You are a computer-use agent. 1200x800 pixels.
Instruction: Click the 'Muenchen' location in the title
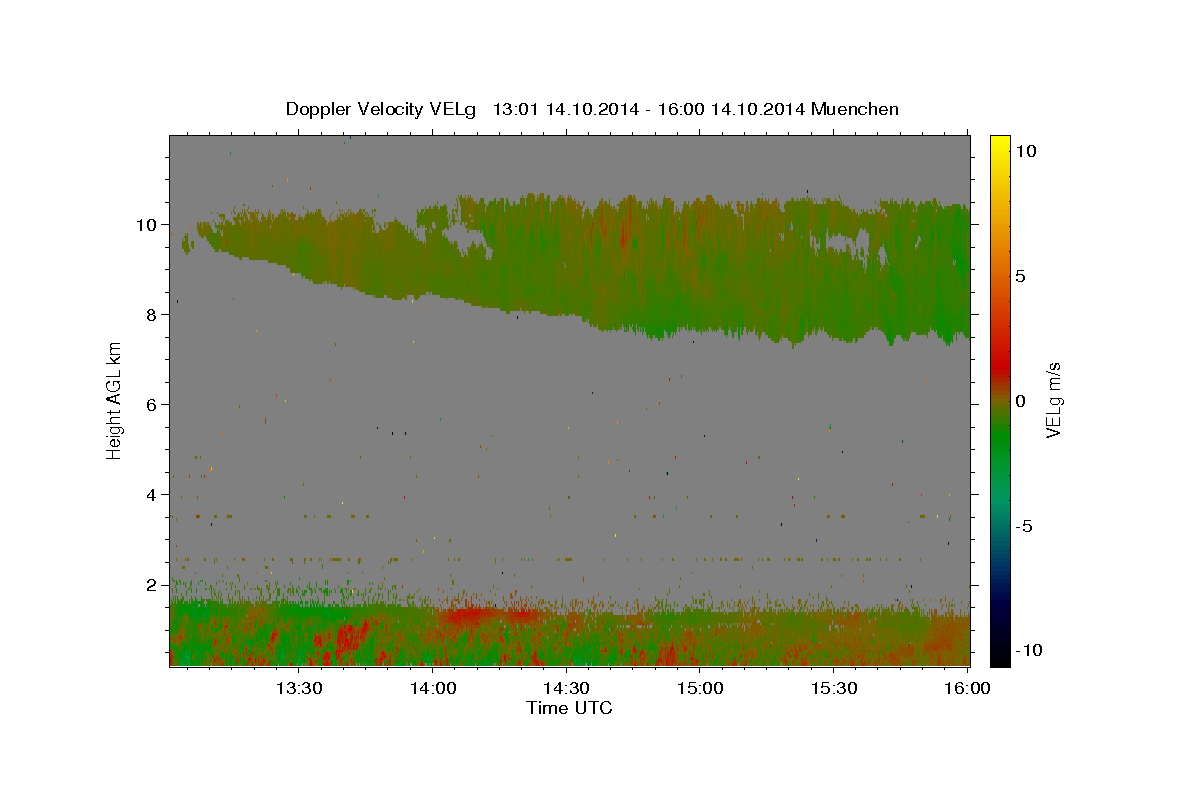click(x=855, y=109)
